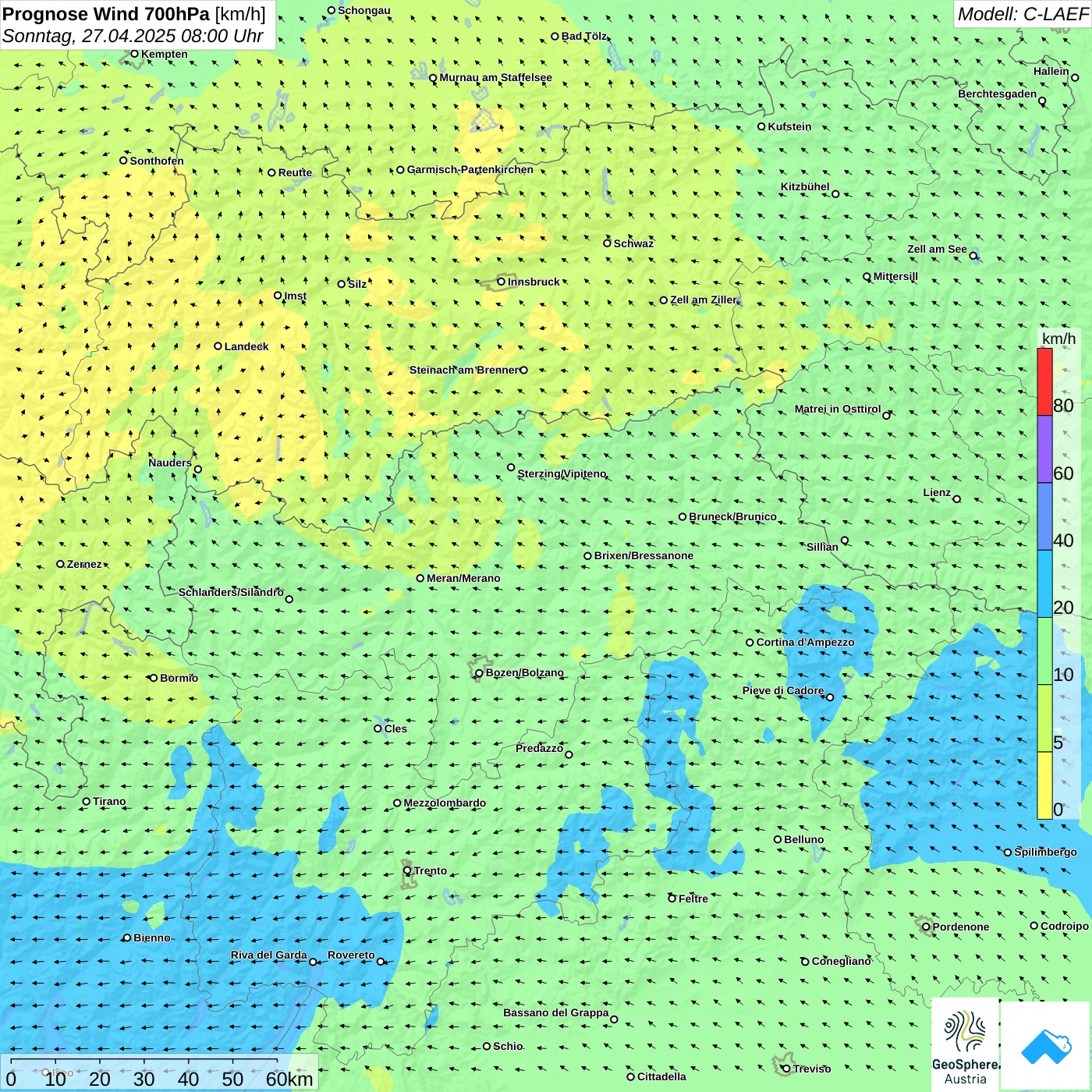Click the 'Berchtesgaden' map label
Viewport: 1092px width, 1092px height.
(997, 94)
